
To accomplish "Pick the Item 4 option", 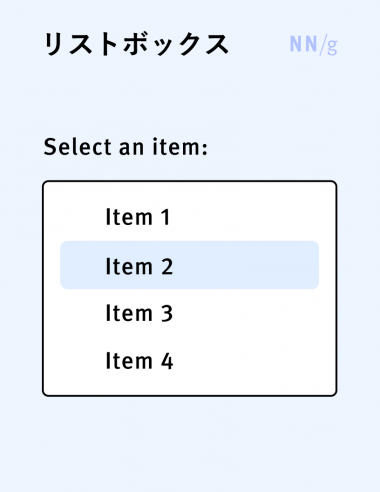I will [189, 361].
